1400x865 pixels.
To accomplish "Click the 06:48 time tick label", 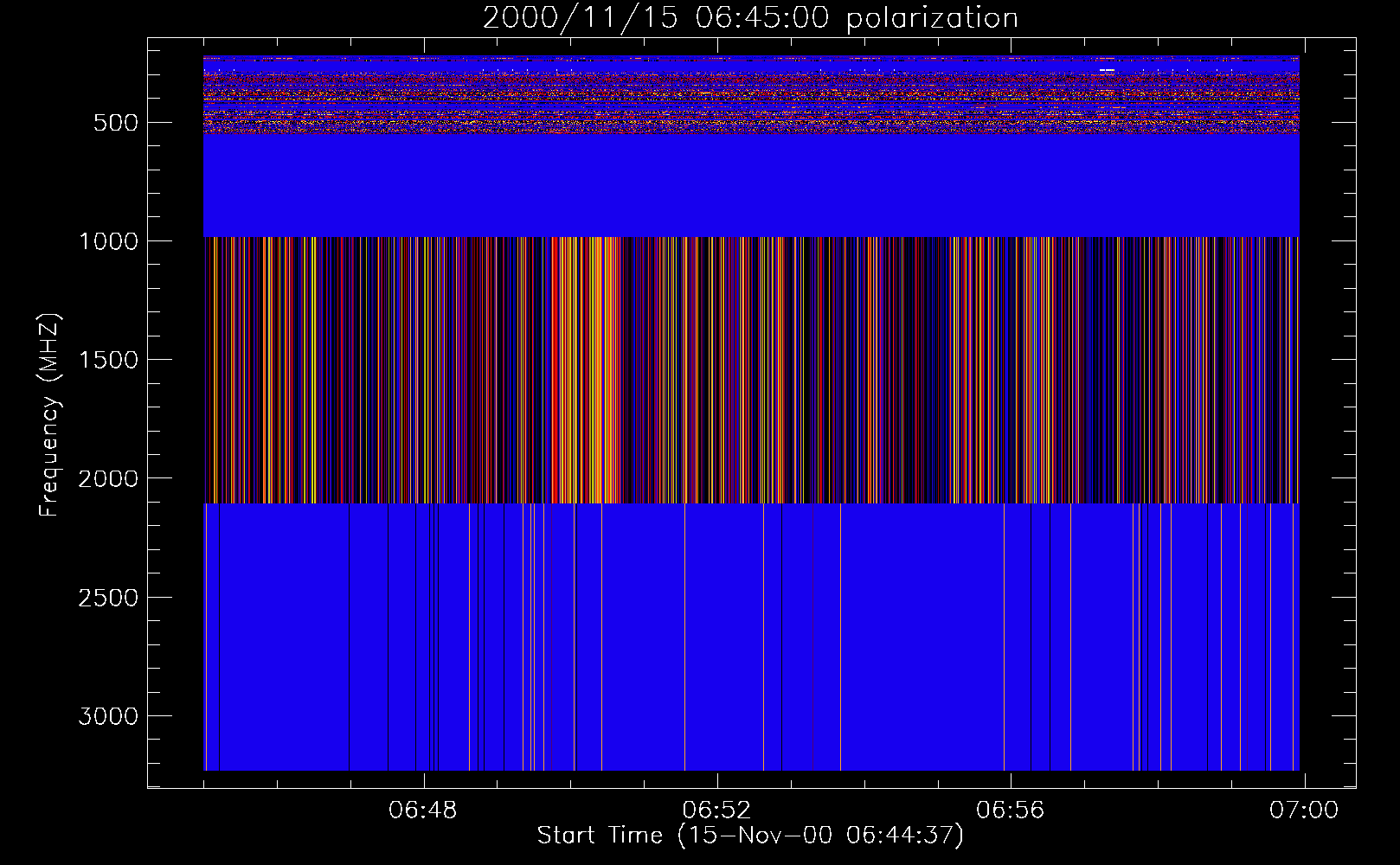I will pyautogui.click(x=423, y=811).
